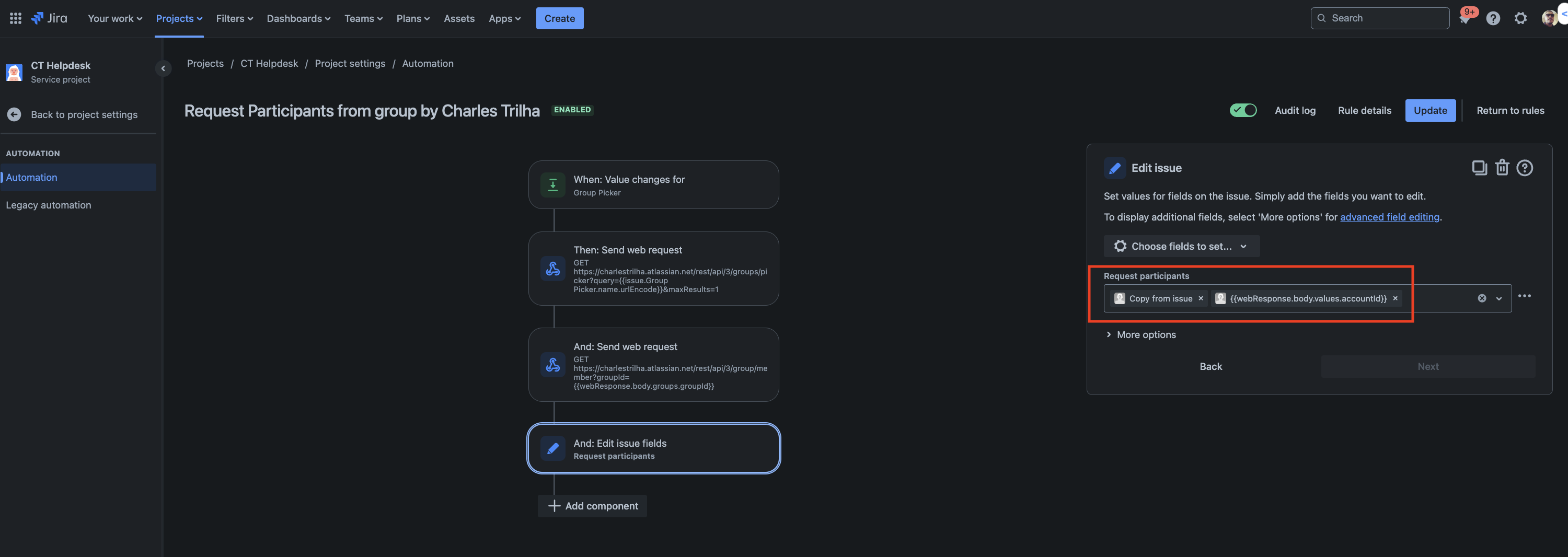Open the Audit log
1568x557 pixels.
(1295, 110)
